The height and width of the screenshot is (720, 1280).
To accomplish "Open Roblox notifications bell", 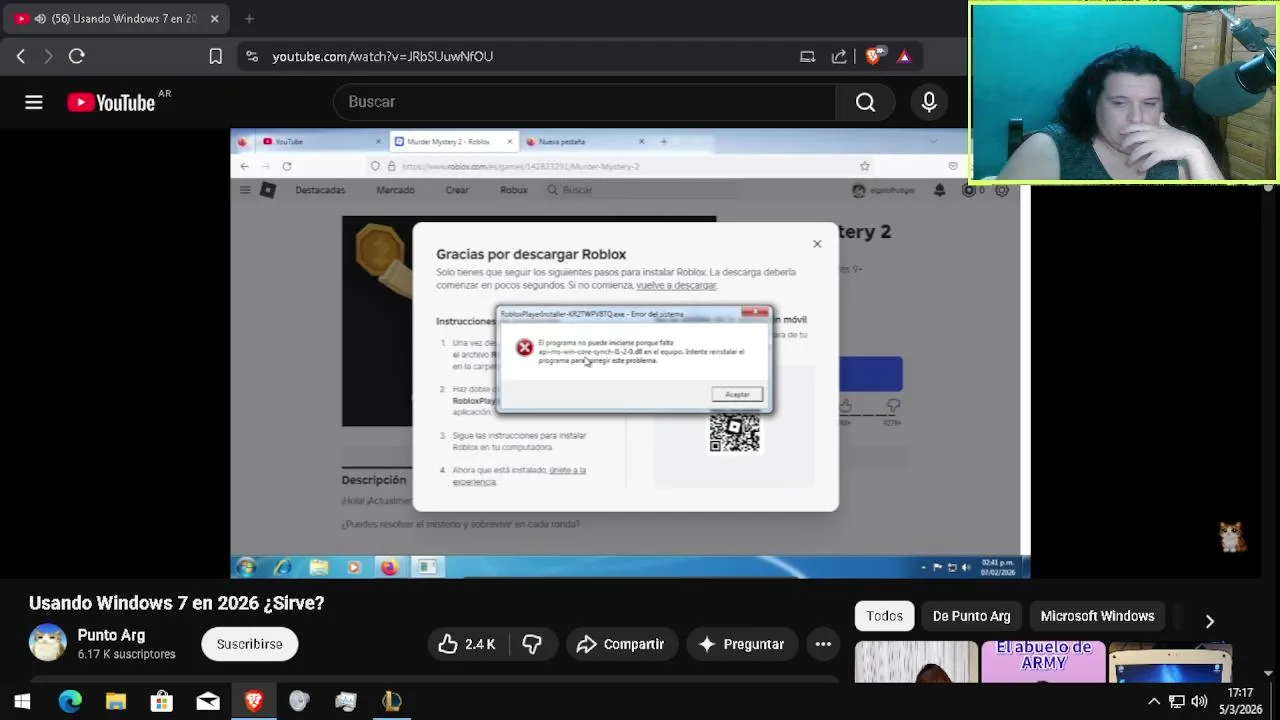I will [x=939, y=190].
